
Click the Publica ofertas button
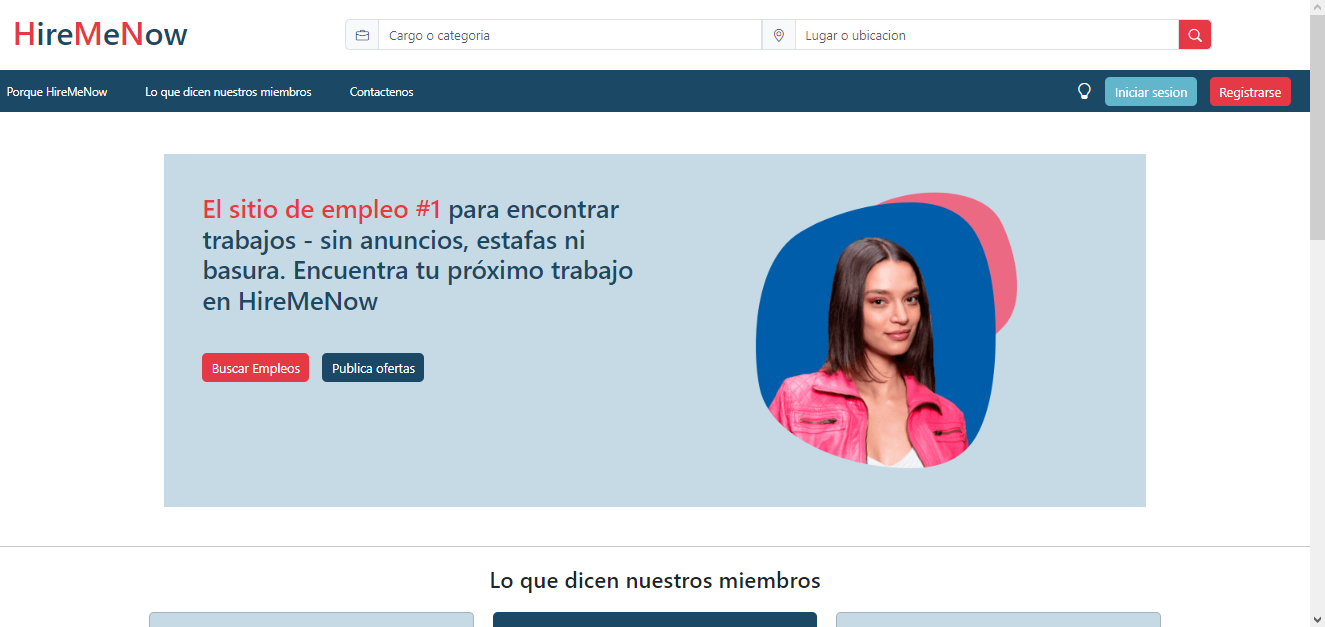373,368
